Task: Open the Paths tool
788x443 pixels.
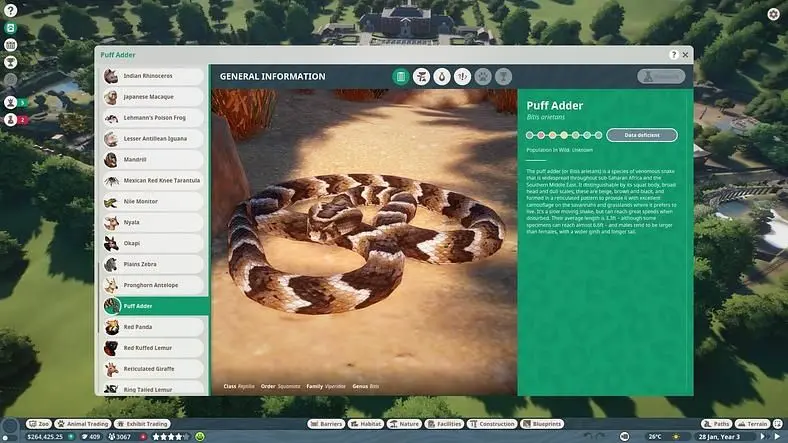Action: (x=717, y=424)
